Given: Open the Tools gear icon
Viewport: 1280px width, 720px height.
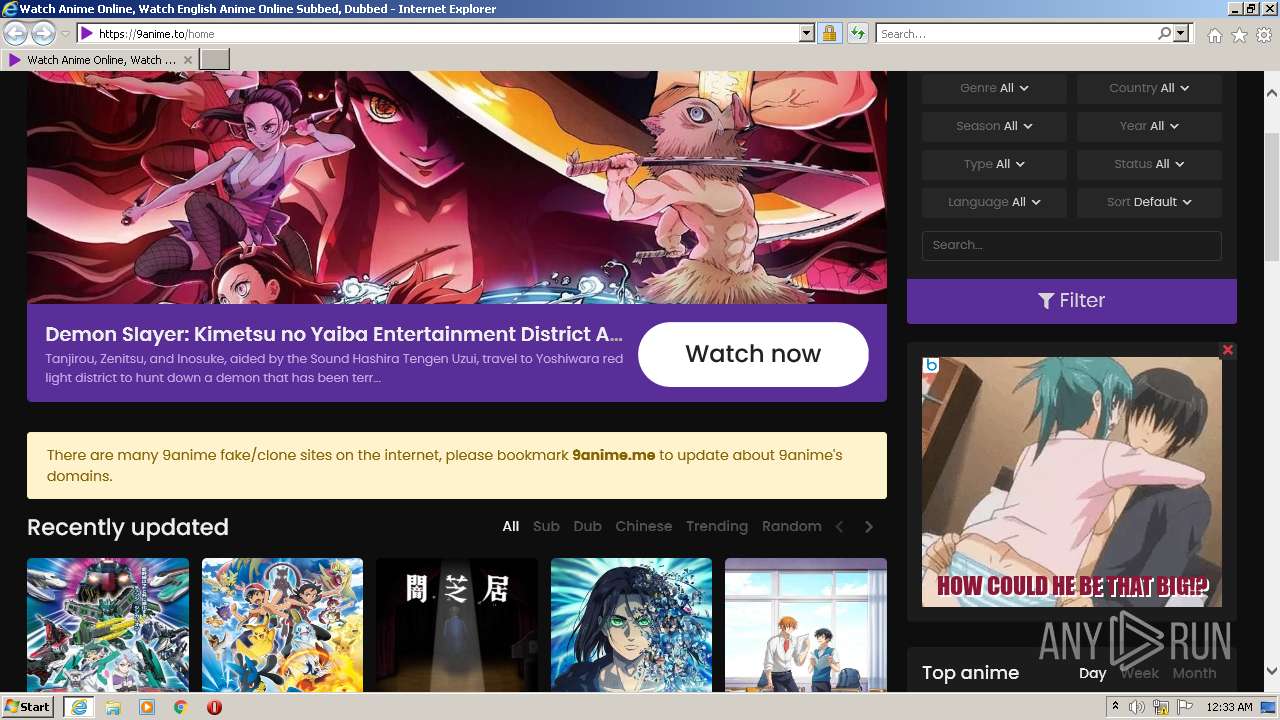Looking at the screenshot, I should pos(1264,35).
